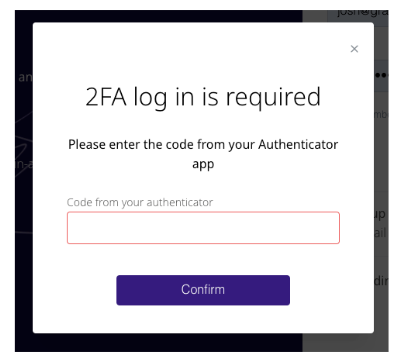Screen dimensions: 400x364
Task: Click the faded 'mb' label behind the dialog
Action: [x=381, y=114]
